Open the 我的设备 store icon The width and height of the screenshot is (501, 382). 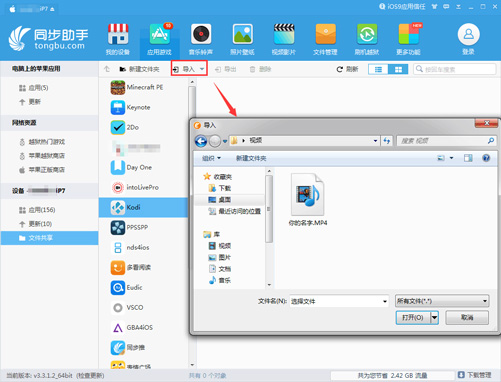tap(118, 34)
